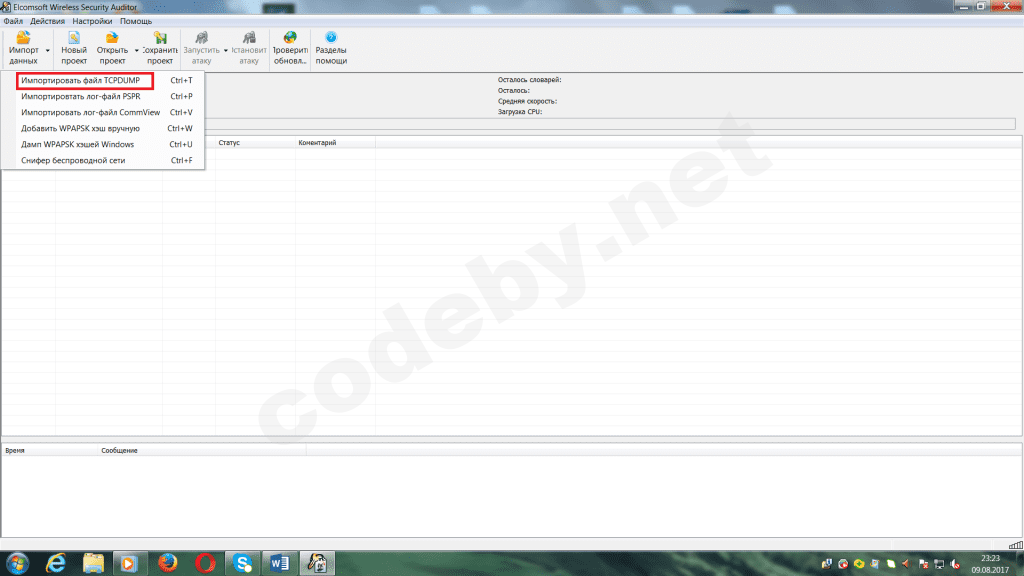Click the Средняя скорость label

click(527, 101)
